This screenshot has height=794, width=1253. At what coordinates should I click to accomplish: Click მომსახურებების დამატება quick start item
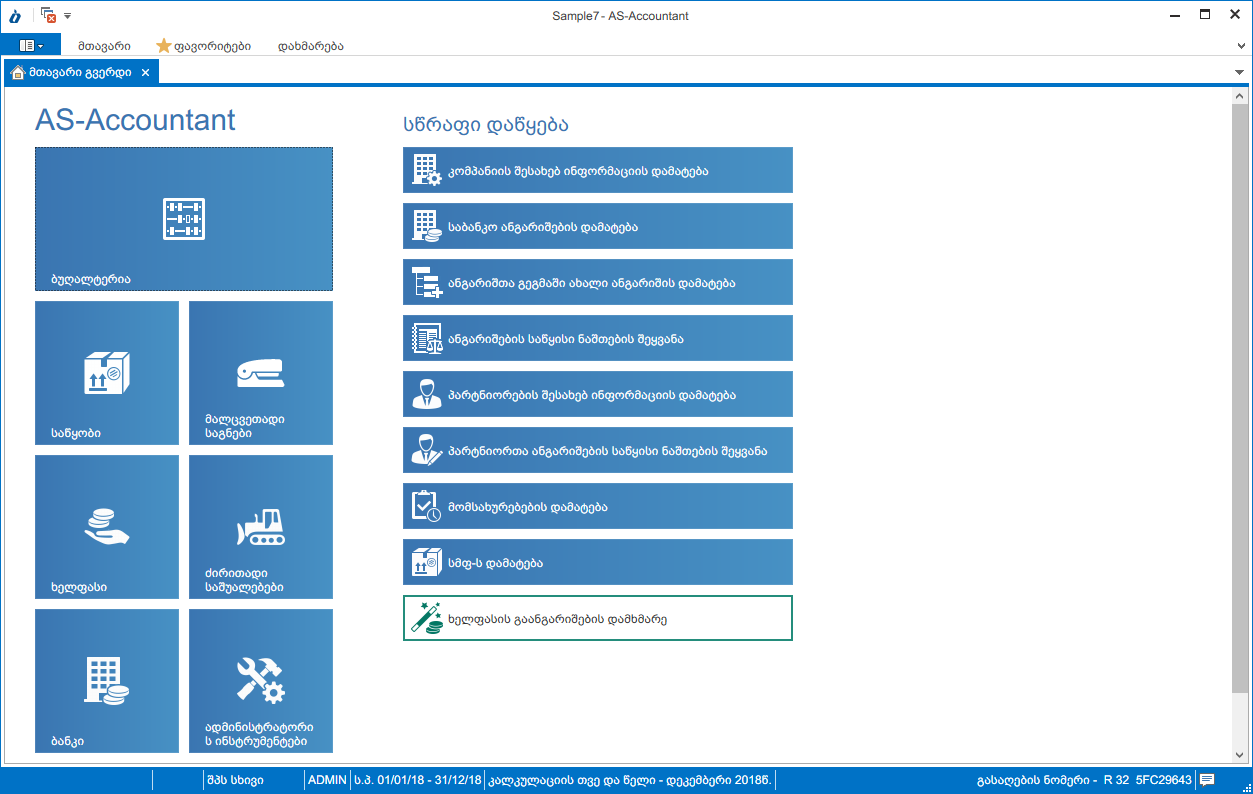pos(598,506)
